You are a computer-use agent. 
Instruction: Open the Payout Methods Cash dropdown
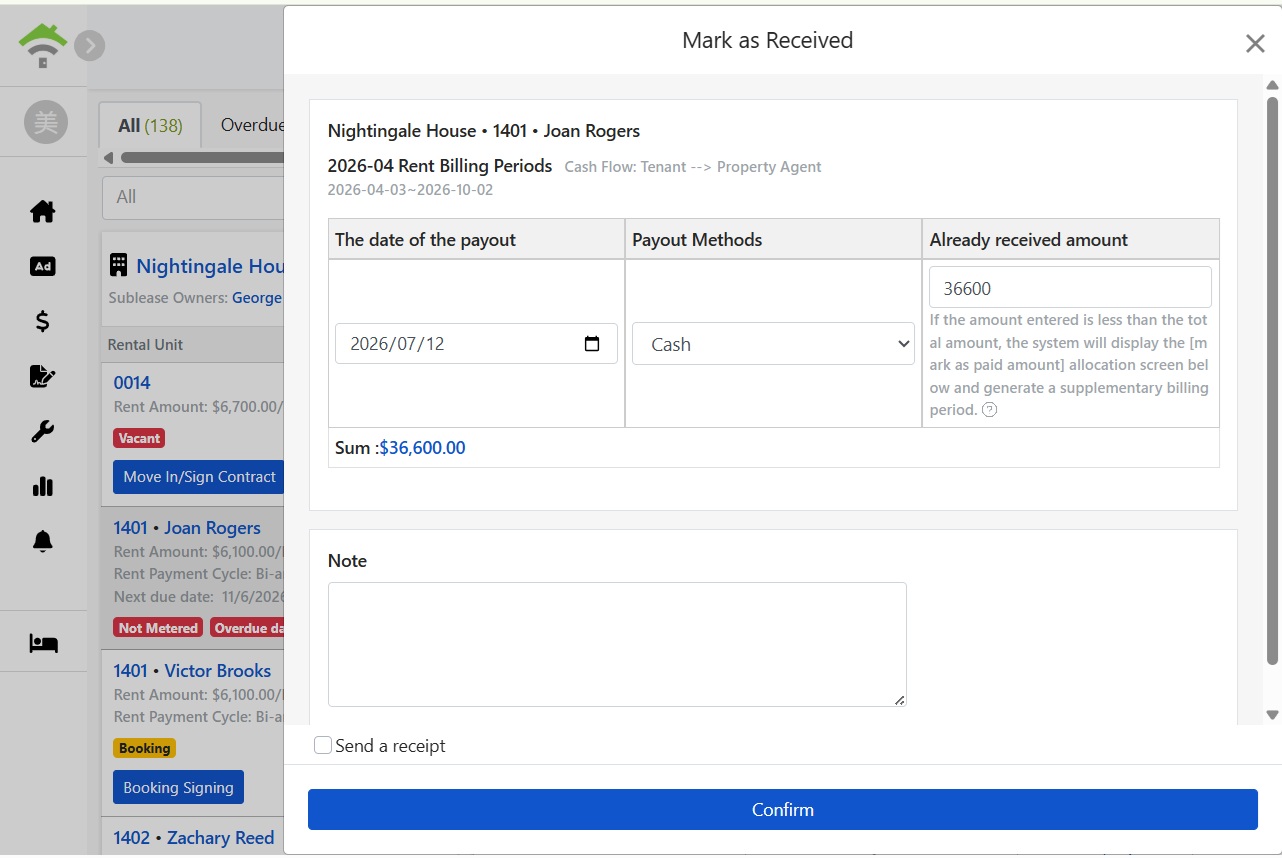pyautogui.click(x=774, y=344)
